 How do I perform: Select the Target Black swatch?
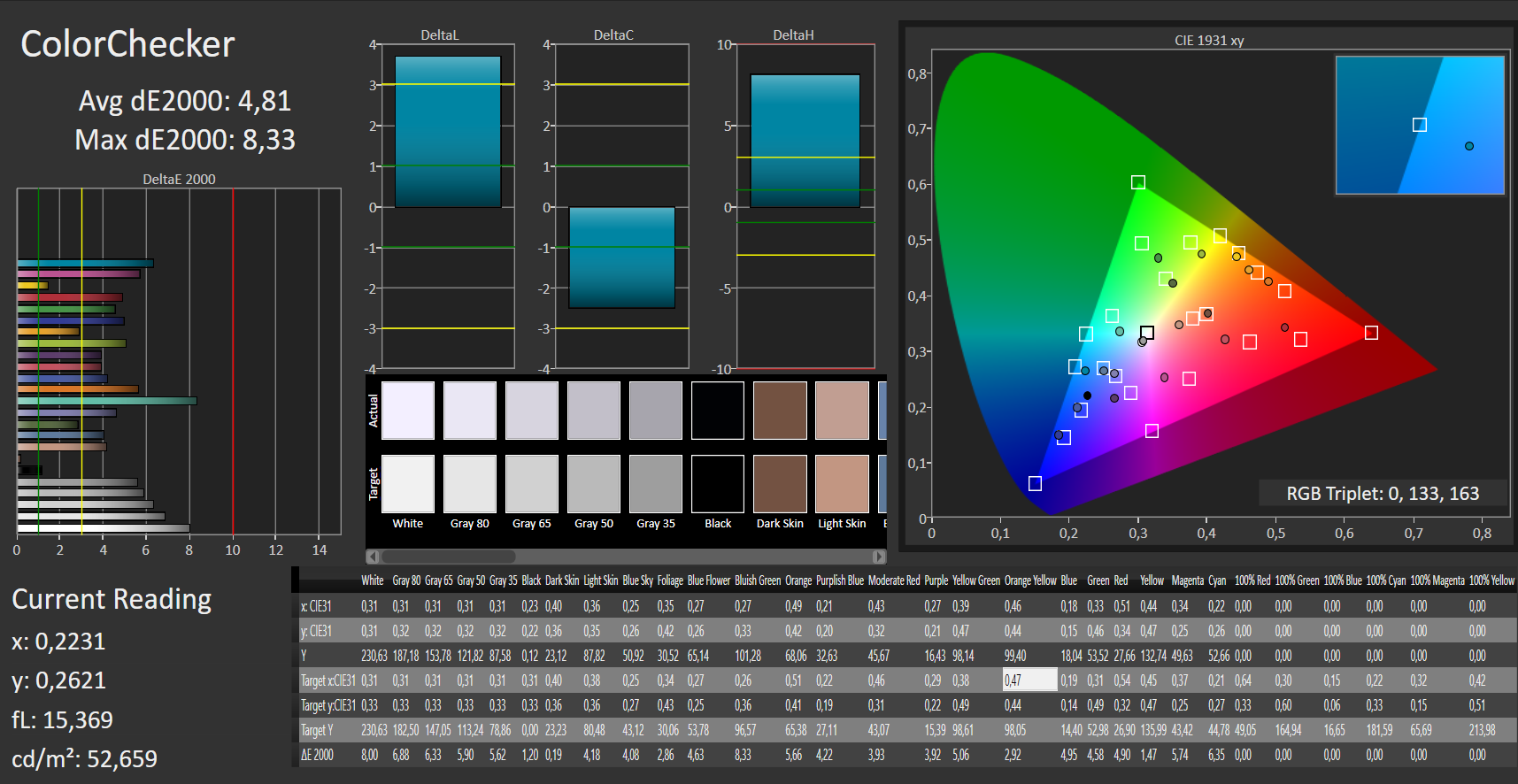pos(718,484)
